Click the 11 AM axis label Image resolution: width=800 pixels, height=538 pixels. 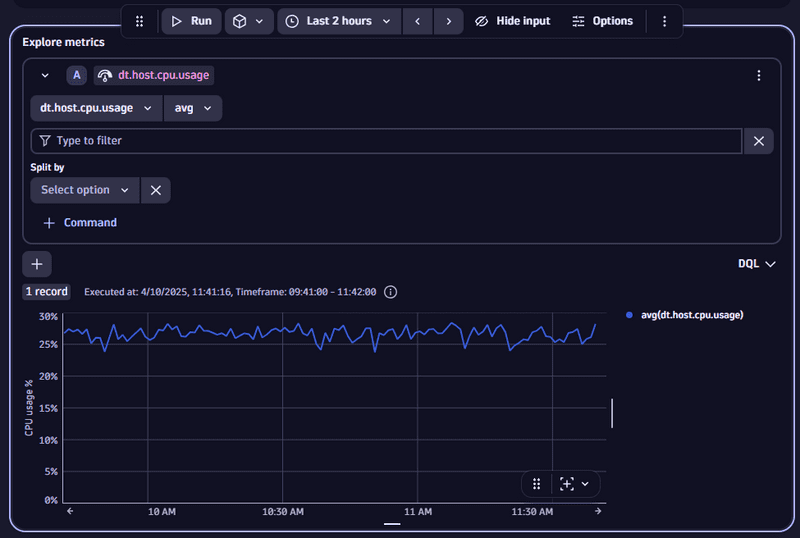pos(418,511)
